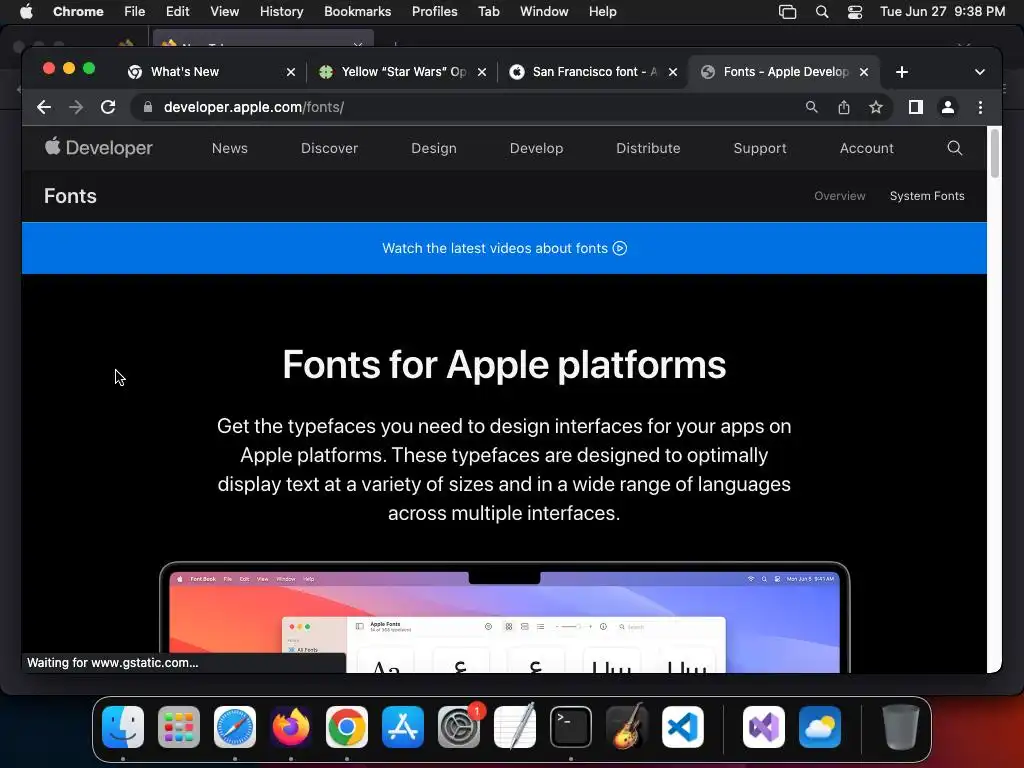Viewport: 1024px width, 768px height.
Task: Open the Help menu
Action: point(602,12)
